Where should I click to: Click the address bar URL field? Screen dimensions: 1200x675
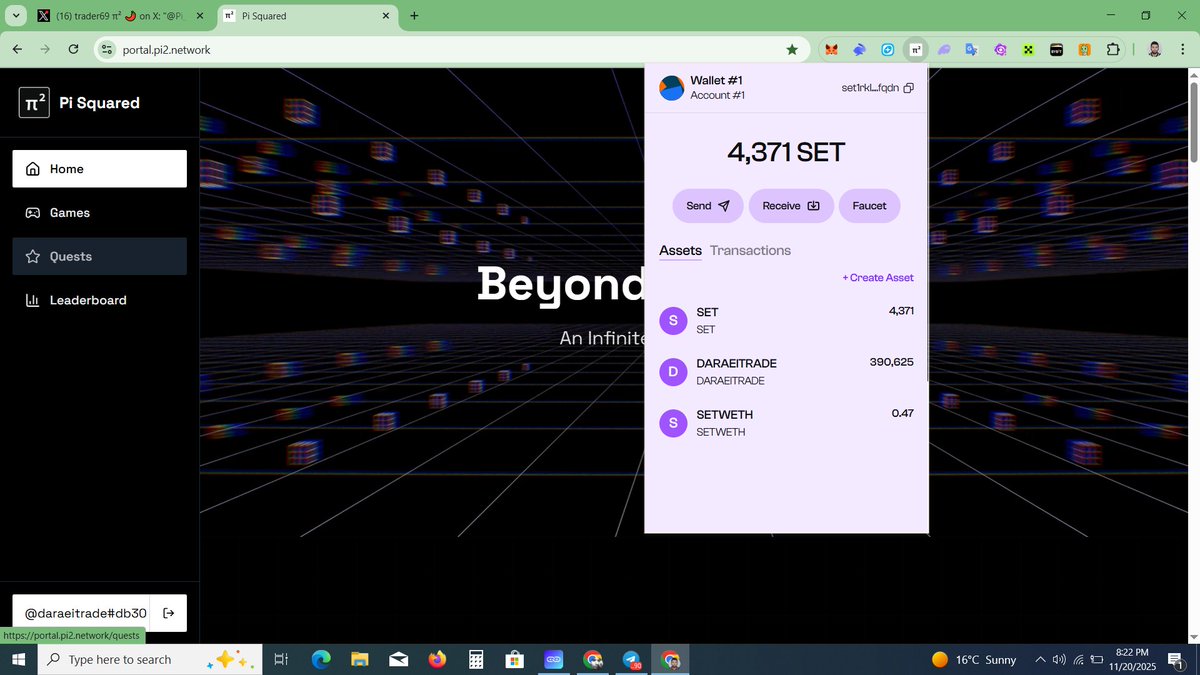pos(450,49)
